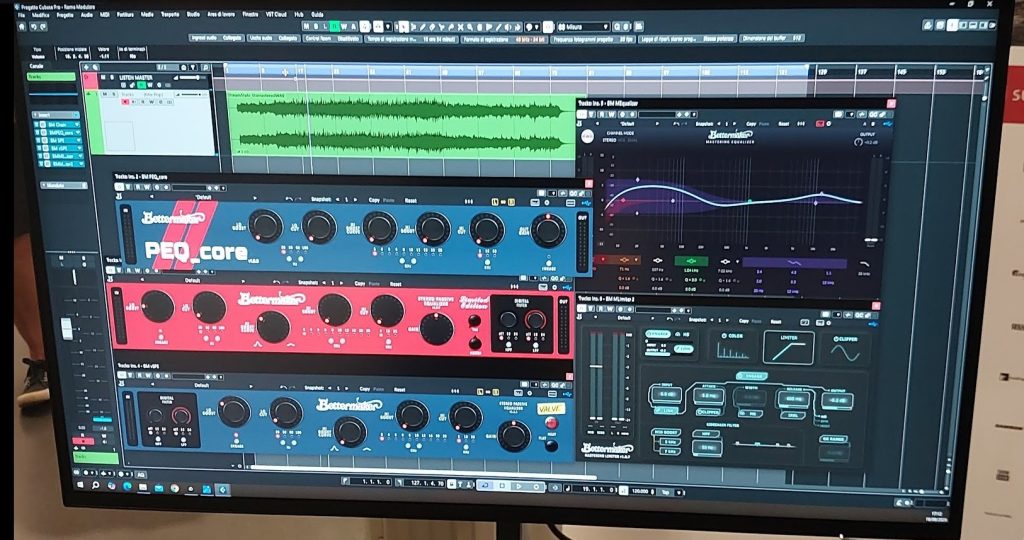Select the Mute X tool in the toolbar
The image size is (1024, 540).
pyautogui.click(x=460, y=27)
